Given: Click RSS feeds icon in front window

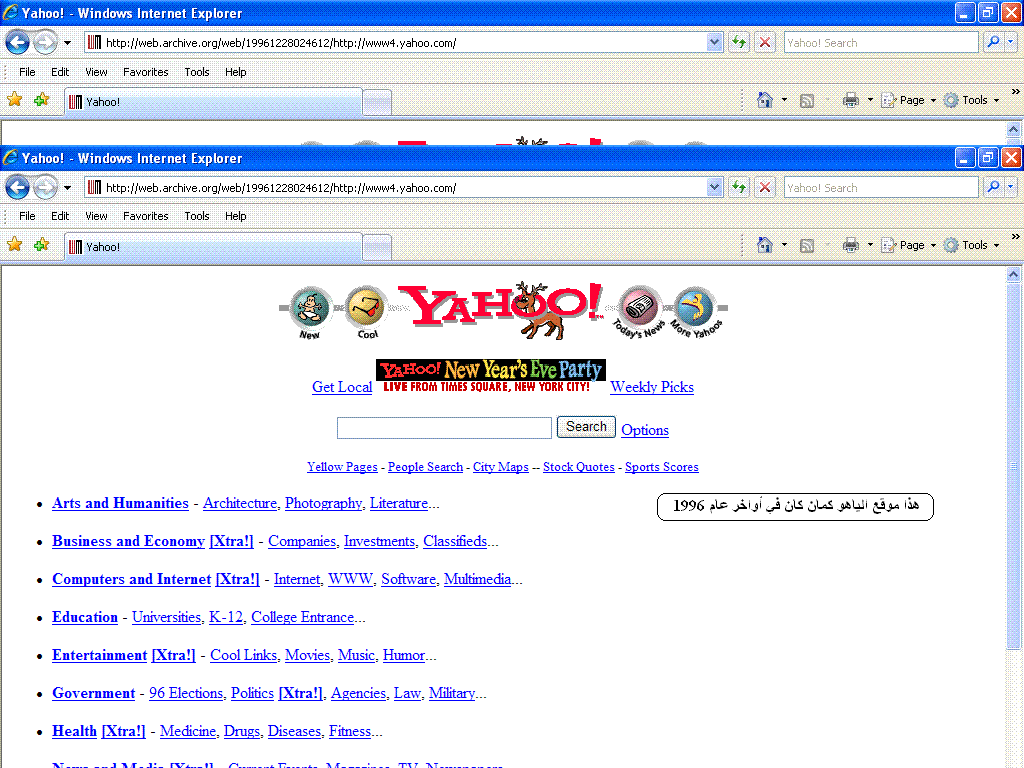Looking at the screenshot, I should click(807, 246).
